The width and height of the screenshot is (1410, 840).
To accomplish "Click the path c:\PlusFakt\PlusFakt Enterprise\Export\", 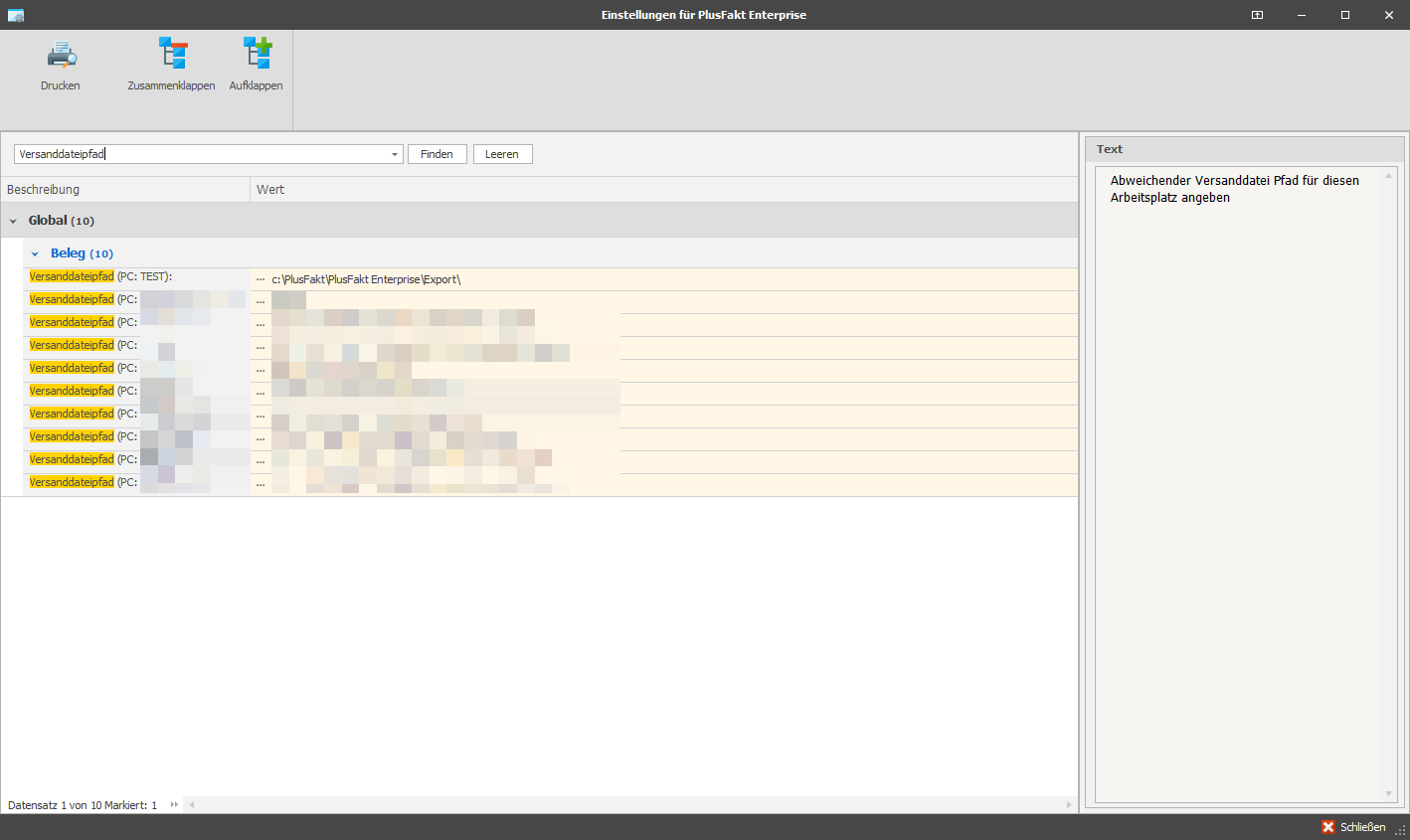I will point(366,279).
